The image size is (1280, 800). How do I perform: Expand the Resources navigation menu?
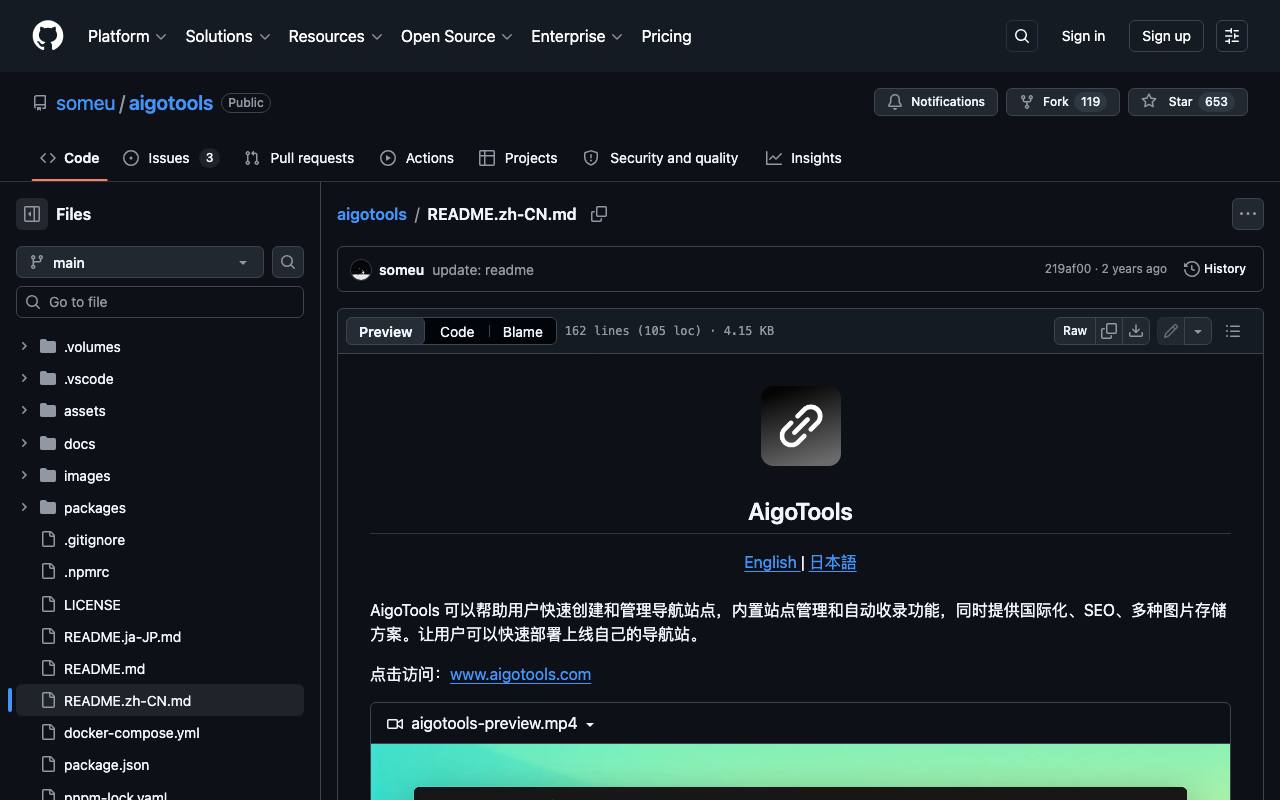coord(335,36)
